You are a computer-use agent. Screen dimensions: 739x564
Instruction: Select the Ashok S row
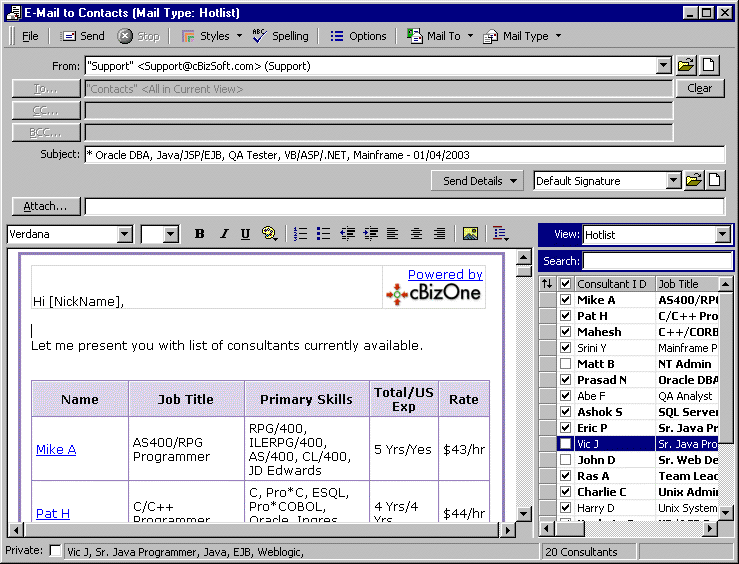point(629,412)
